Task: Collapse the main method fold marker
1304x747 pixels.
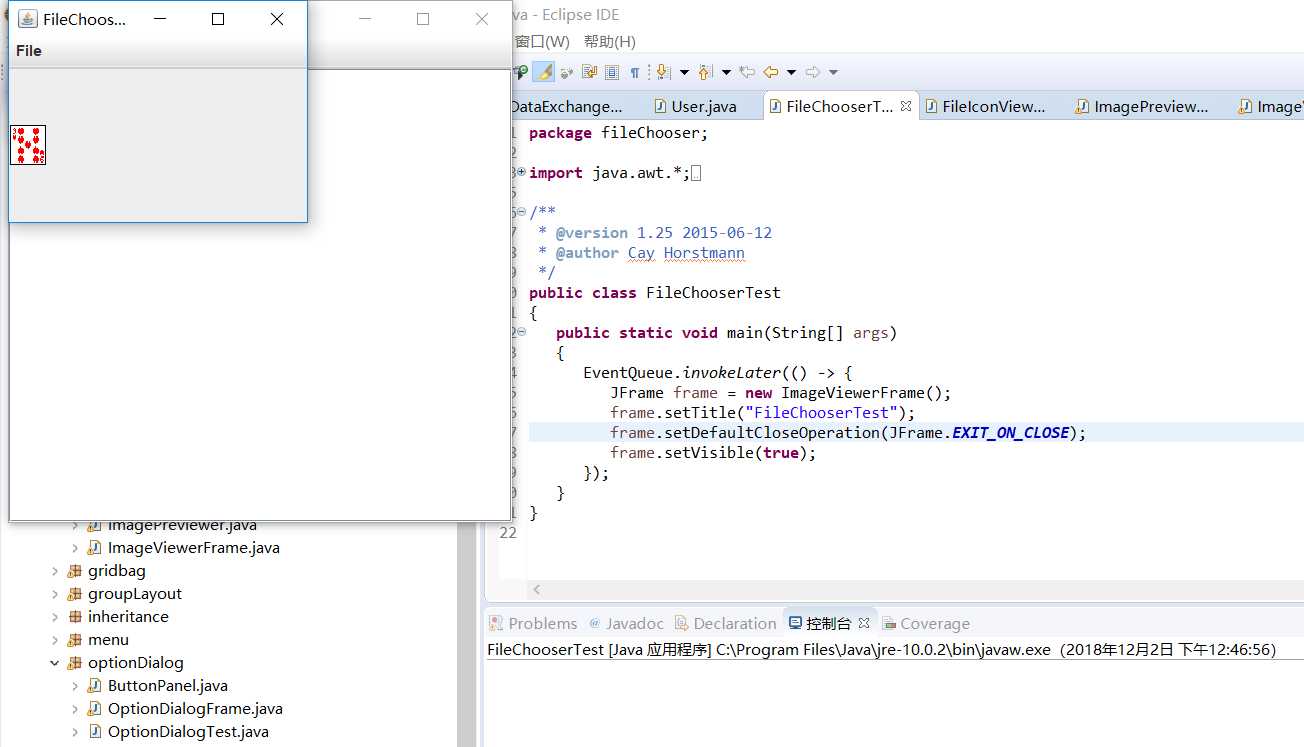Action: click(x=521, y=332)
